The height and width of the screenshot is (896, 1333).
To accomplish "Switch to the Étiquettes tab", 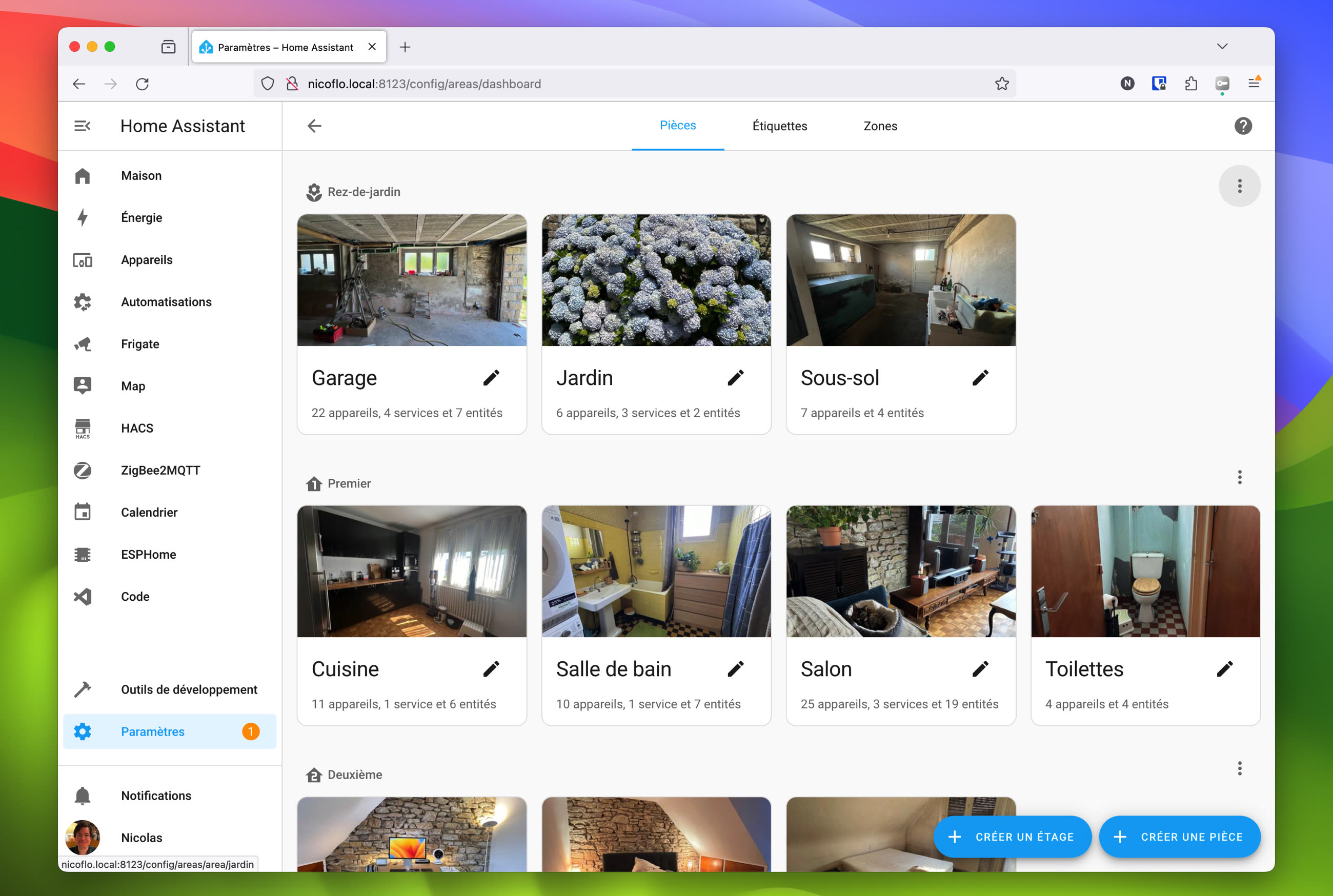I will [x=779, y=126].
